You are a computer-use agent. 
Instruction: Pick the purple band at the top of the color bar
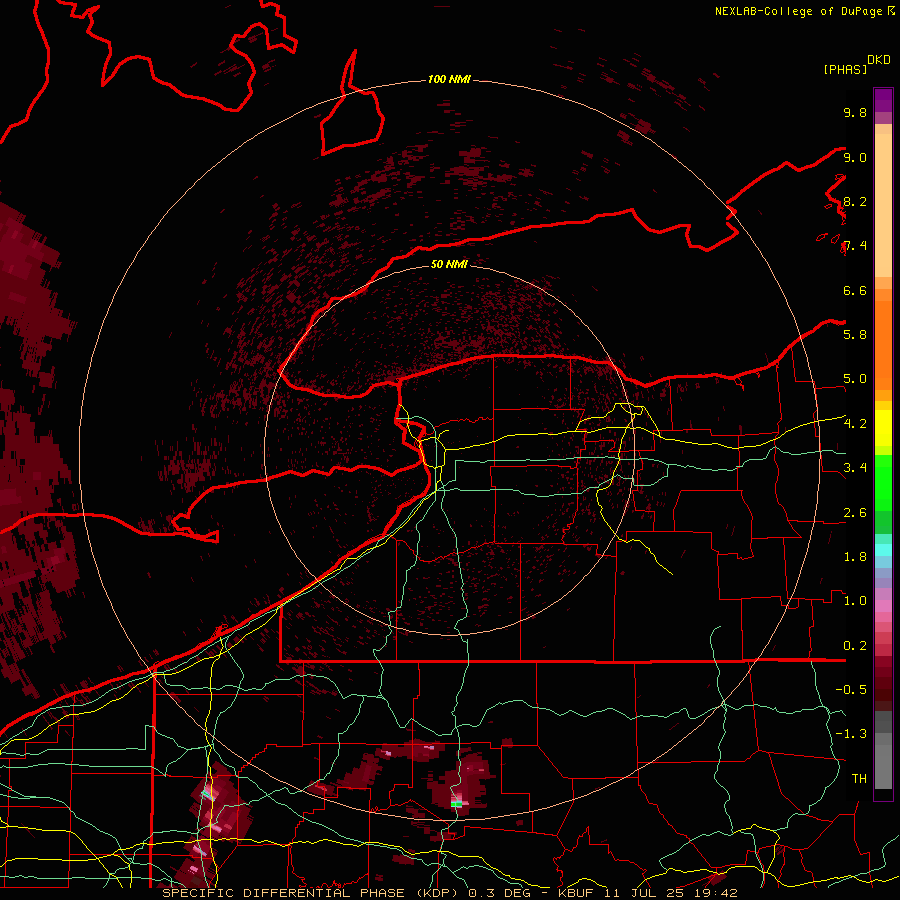pyautogui.click(x=883, y=100)
